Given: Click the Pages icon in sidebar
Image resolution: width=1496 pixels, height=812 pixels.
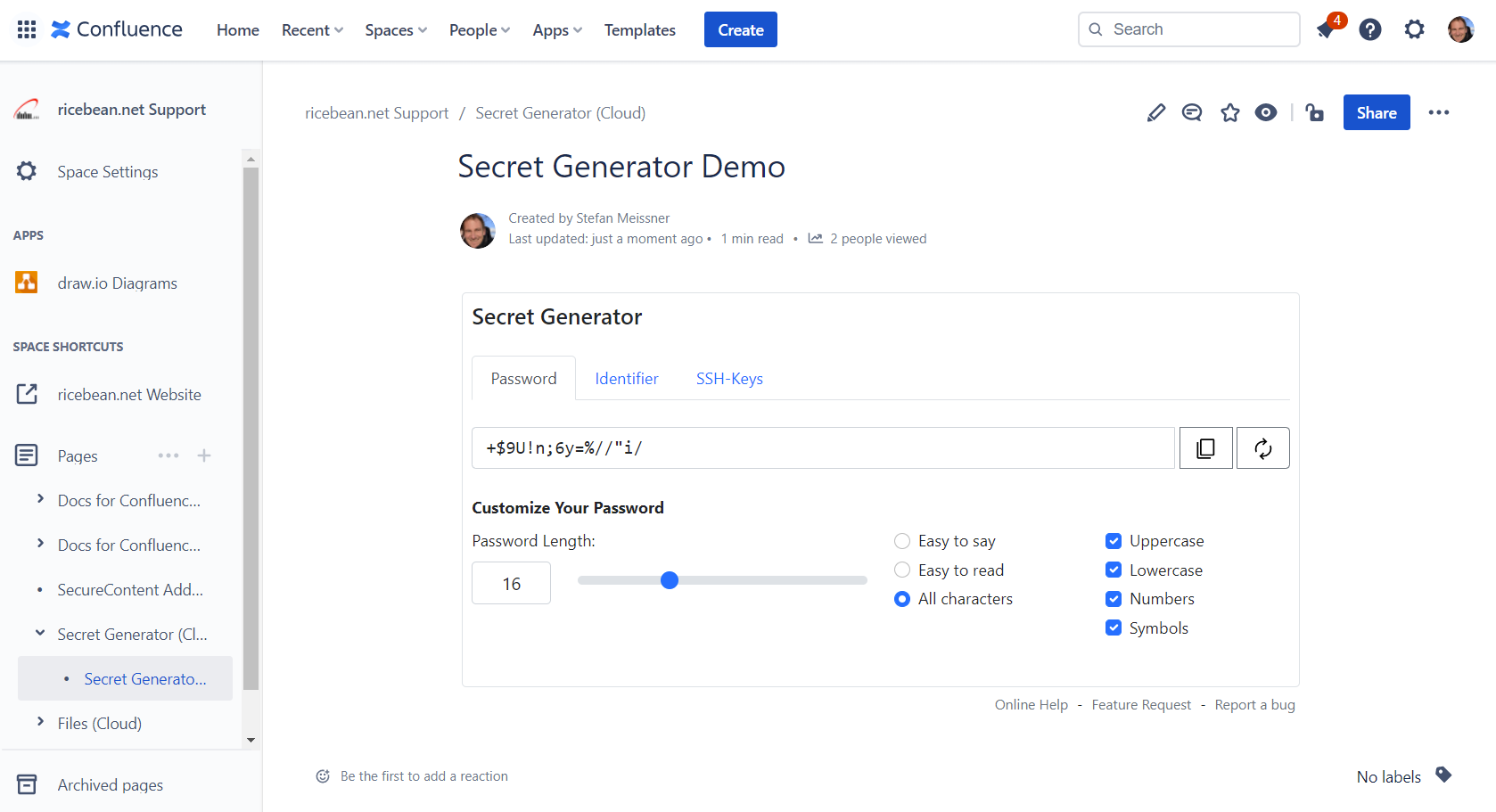Looking at the screenshot, I should click(27, 455).
